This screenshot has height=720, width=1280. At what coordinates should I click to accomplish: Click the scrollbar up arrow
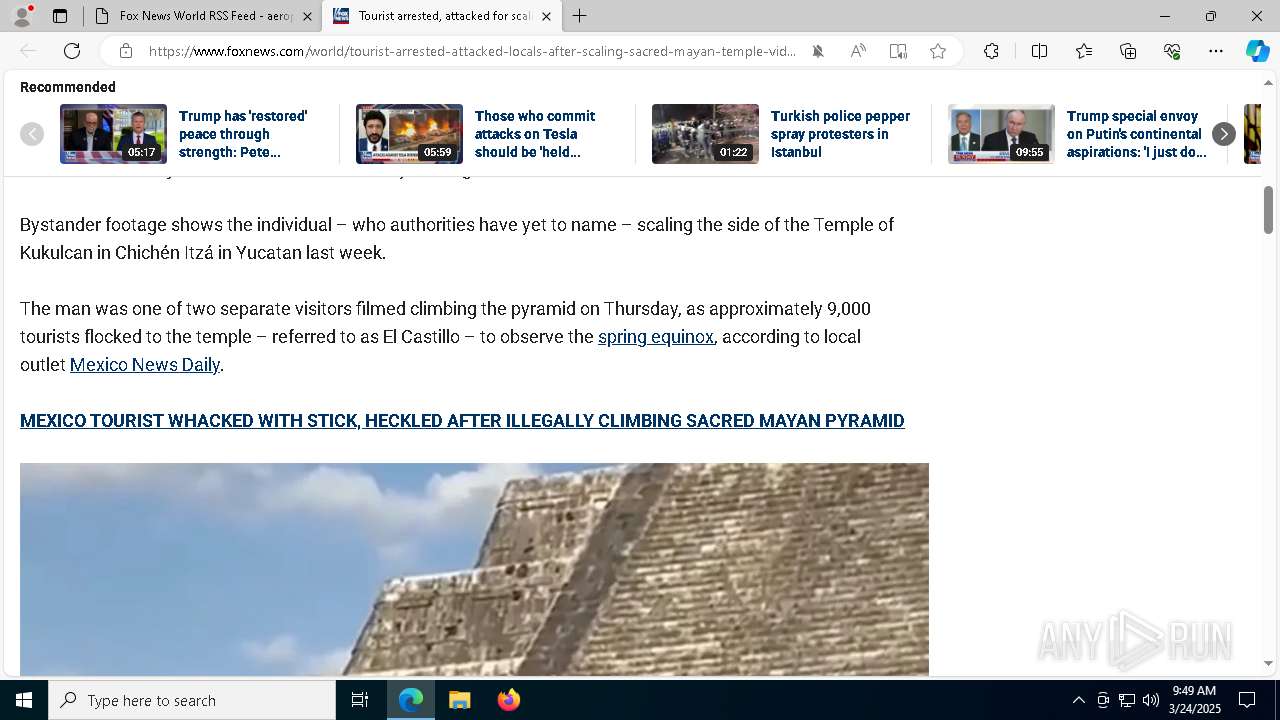[x=1268, y=83]
